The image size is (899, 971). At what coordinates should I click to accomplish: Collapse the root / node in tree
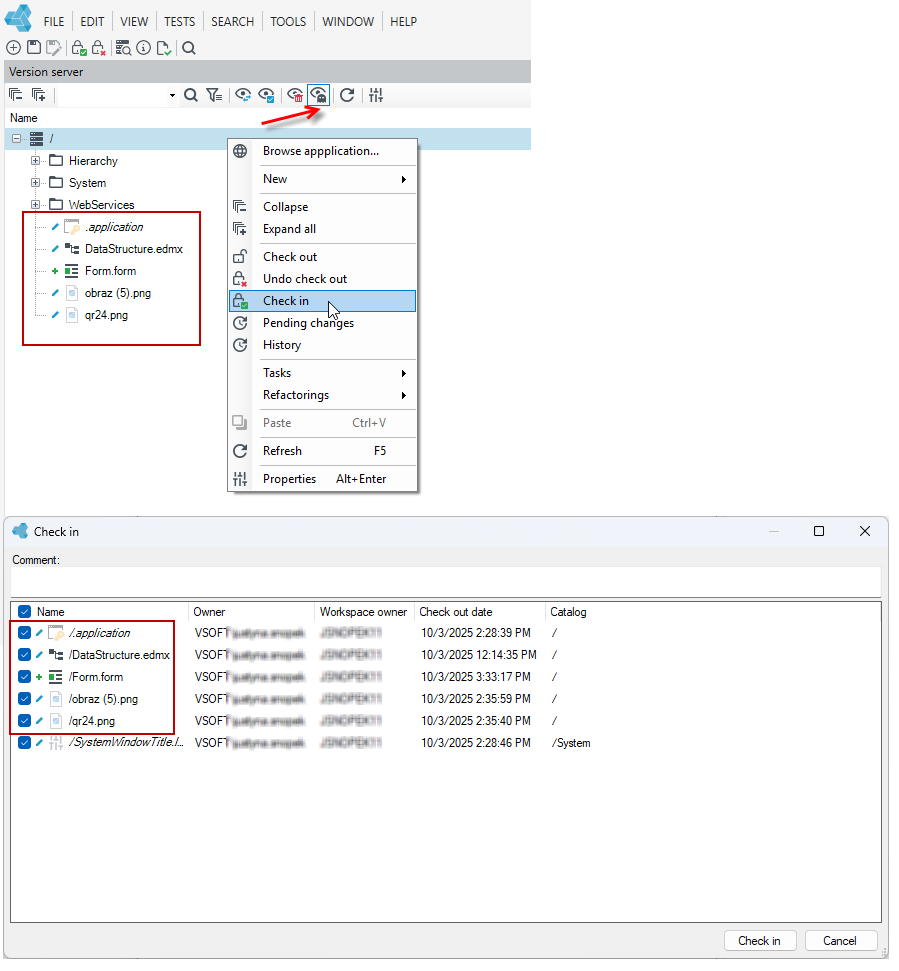17,139
